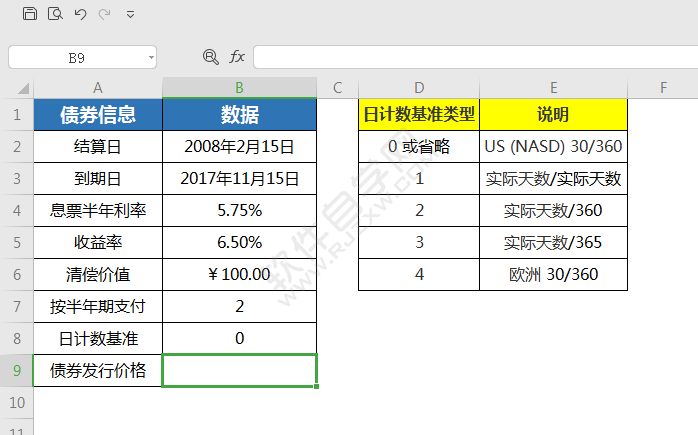698x435 pixels.
Task: Select cell 清偿价值
Action: (x=98, y=275)
